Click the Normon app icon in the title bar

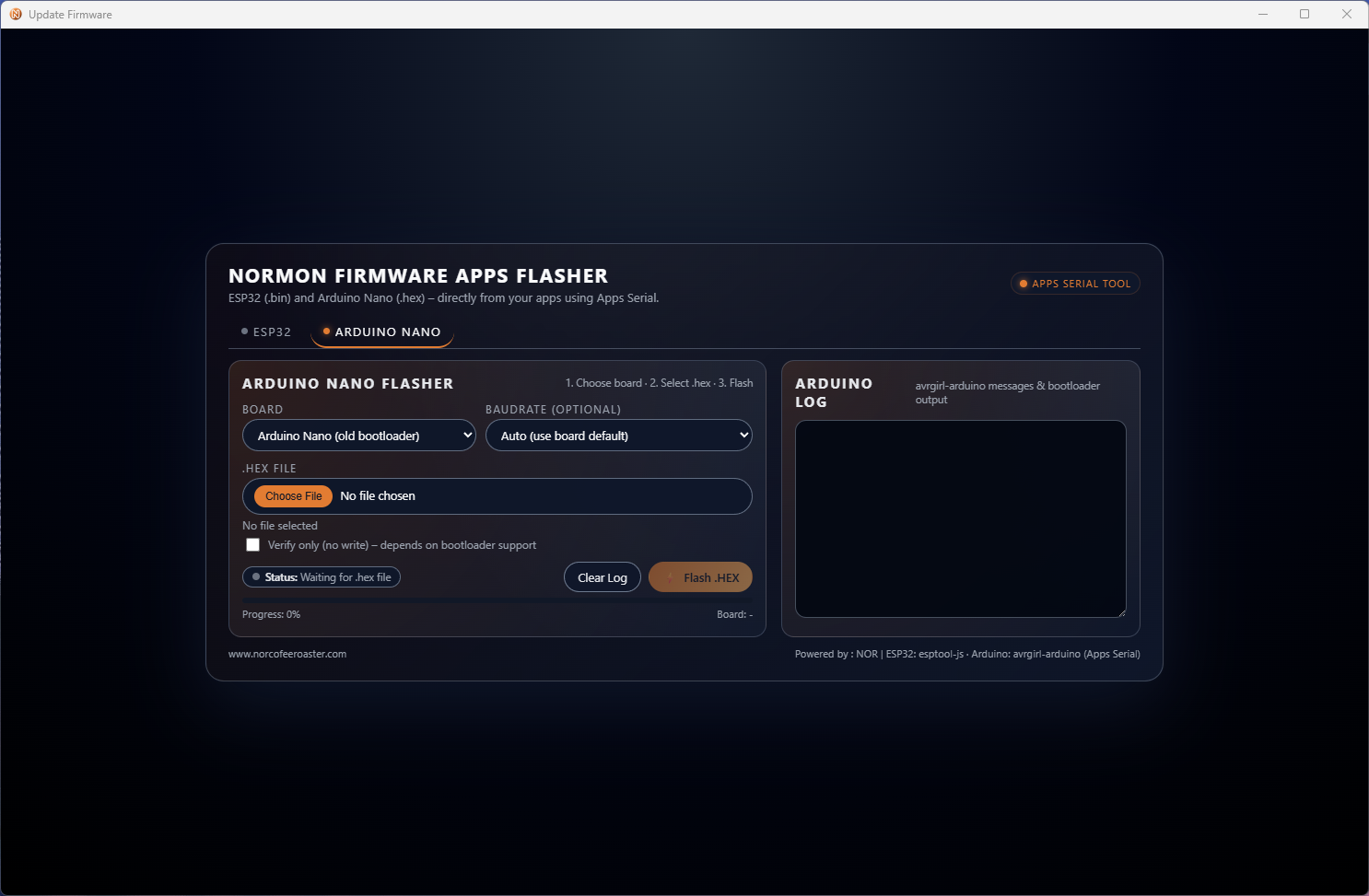15,14
